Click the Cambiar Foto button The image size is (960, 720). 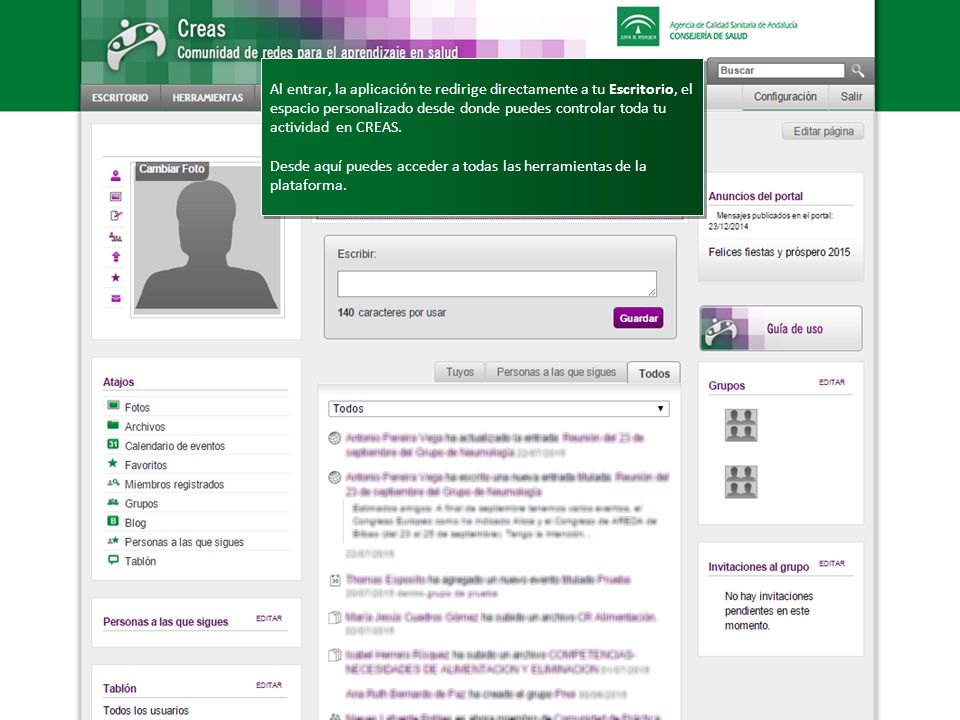click(x=171, y=170)
